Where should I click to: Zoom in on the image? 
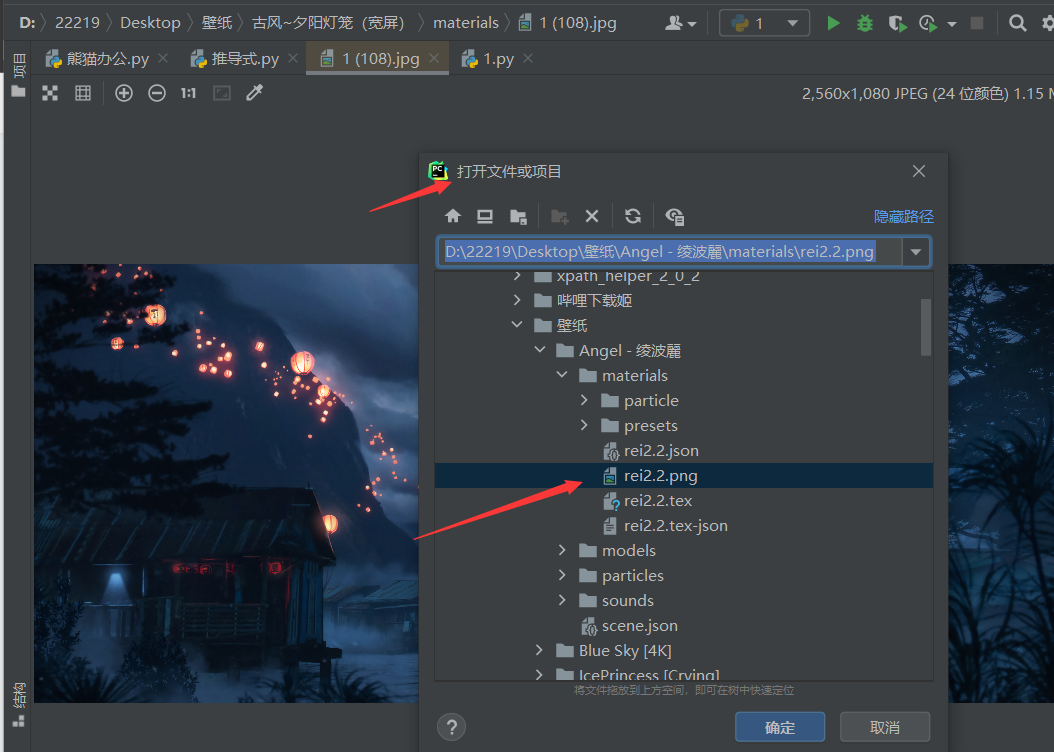point(124,93)
